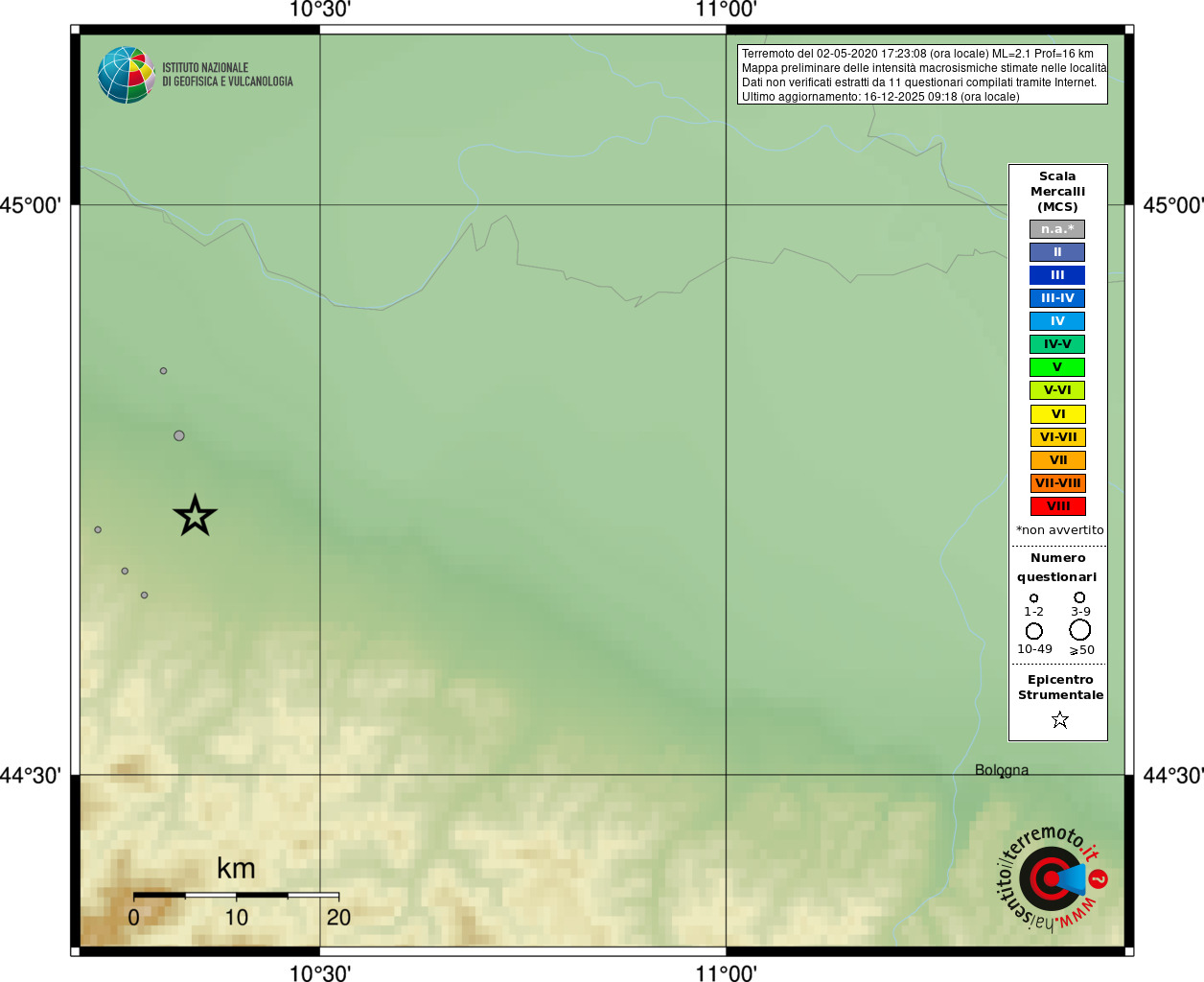The width and height of the screenshot is (1204, 982).
Task: Click the ≥50 questionnaires circle in legend
Action: click(1080, 630)
